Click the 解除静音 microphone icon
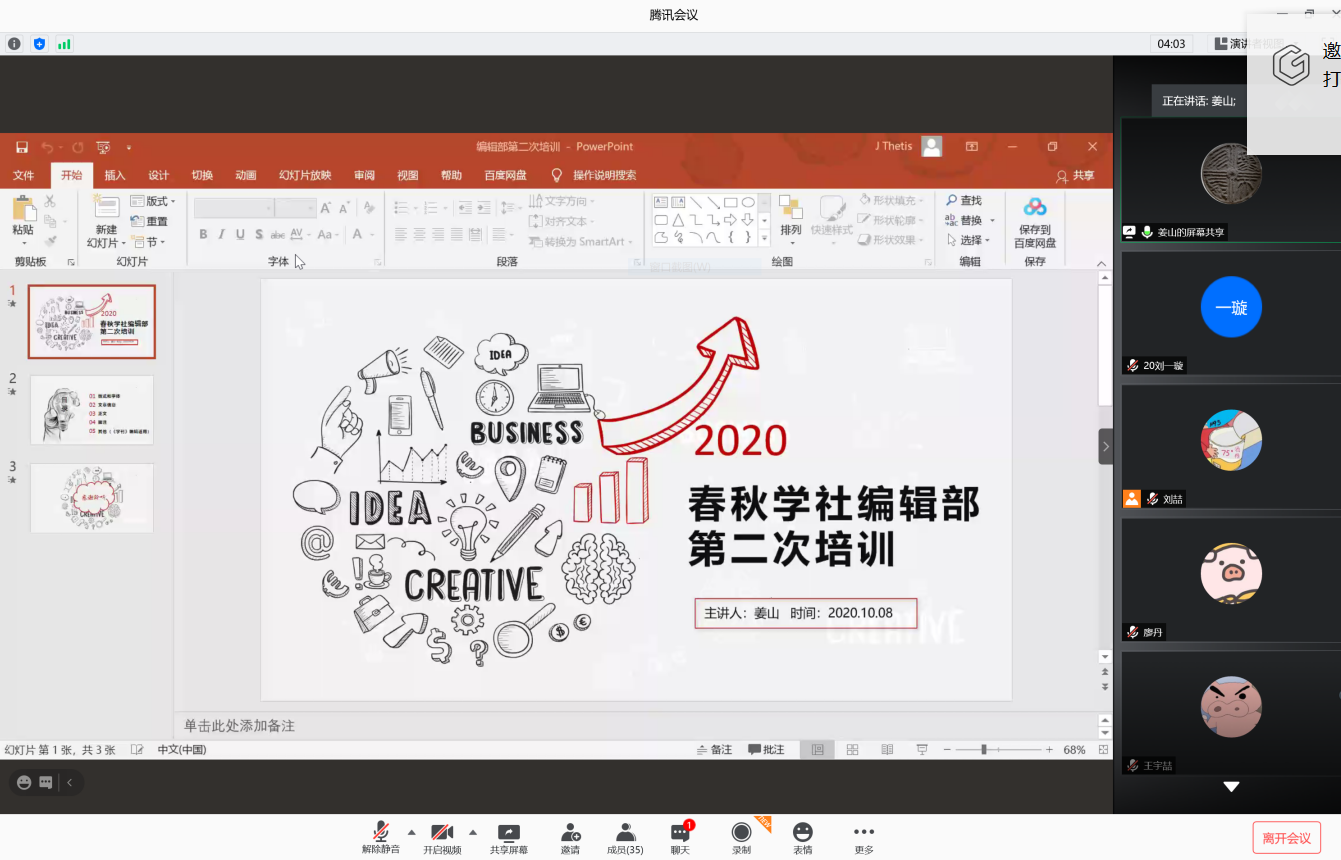The height and width of the screenshot is (860, 1341). tap(380, 832)
